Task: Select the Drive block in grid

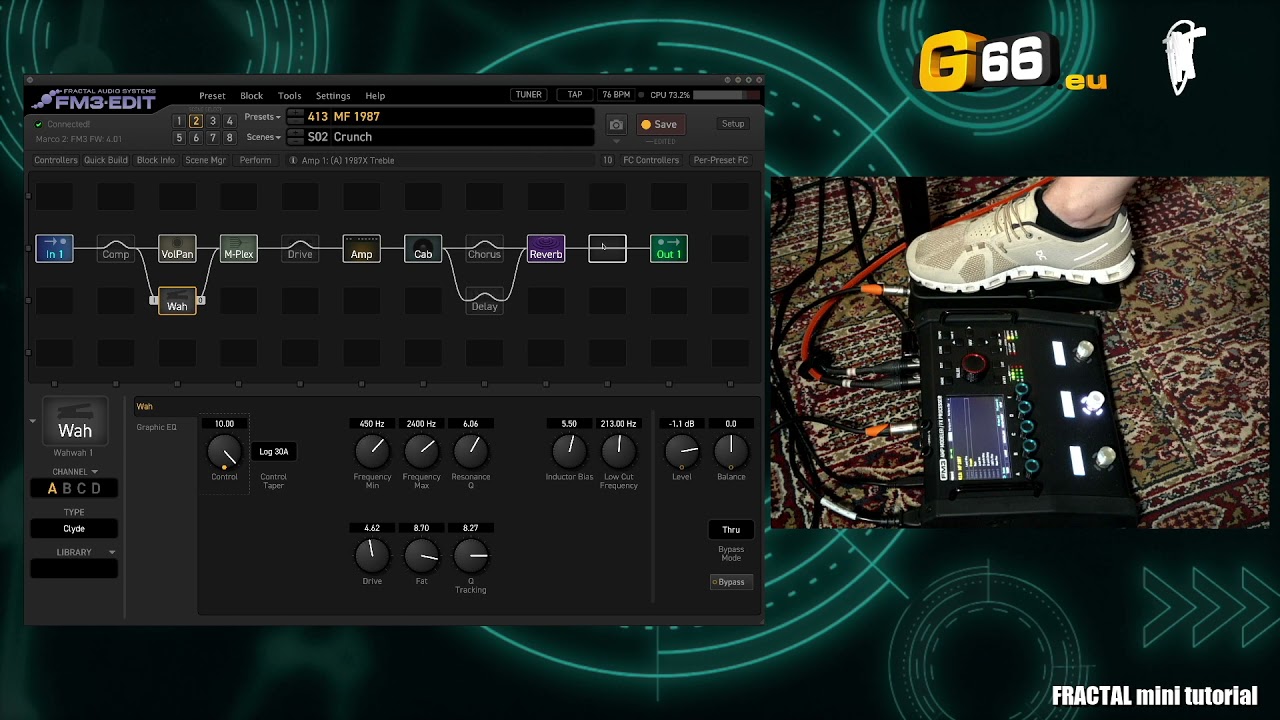Action: coord(300,248)
